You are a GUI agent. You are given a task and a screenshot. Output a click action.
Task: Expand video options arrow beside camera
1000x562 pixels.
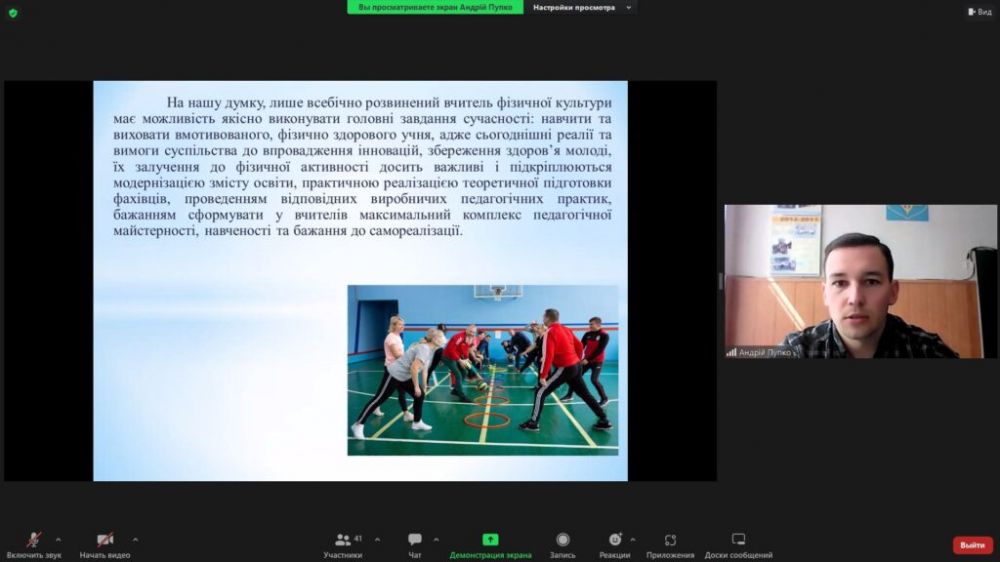tap(135, 539)
